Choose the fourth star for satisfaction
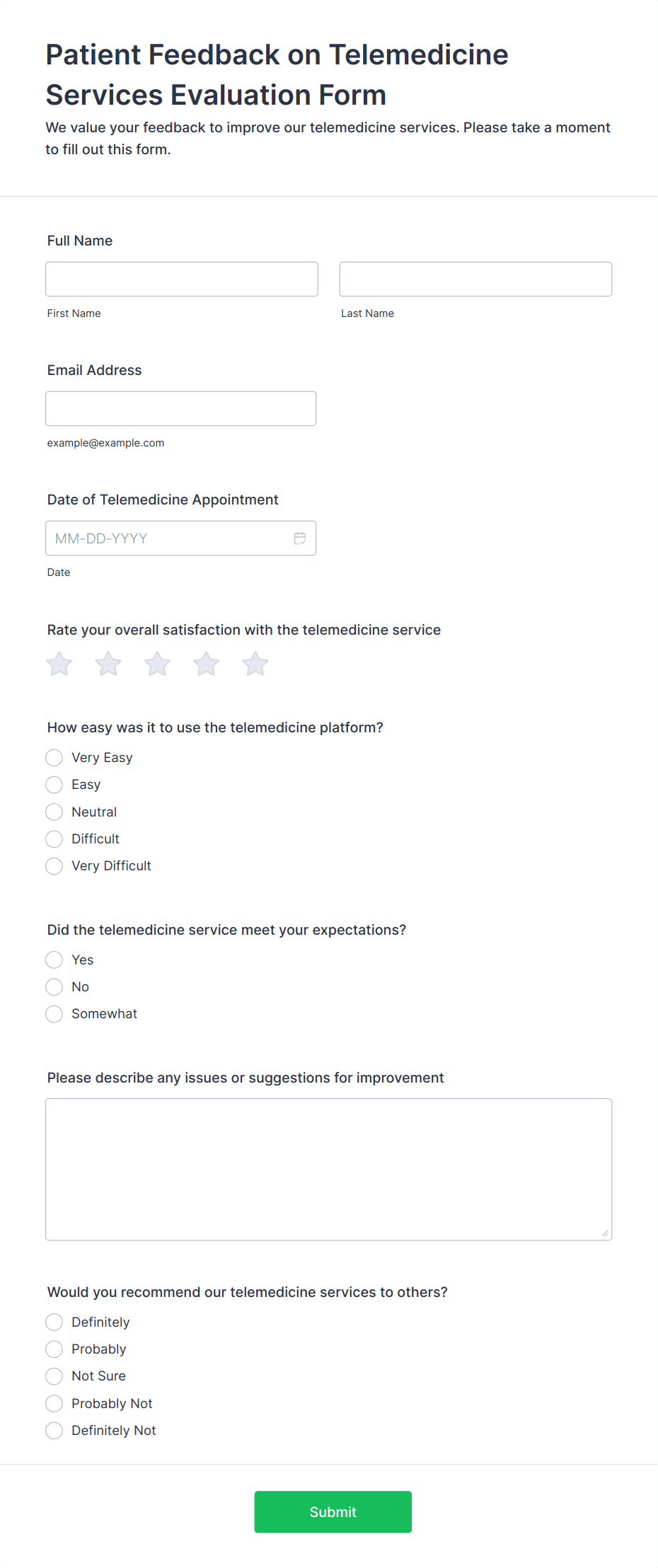Screen dimensions: 658x1568 point(206,664)
